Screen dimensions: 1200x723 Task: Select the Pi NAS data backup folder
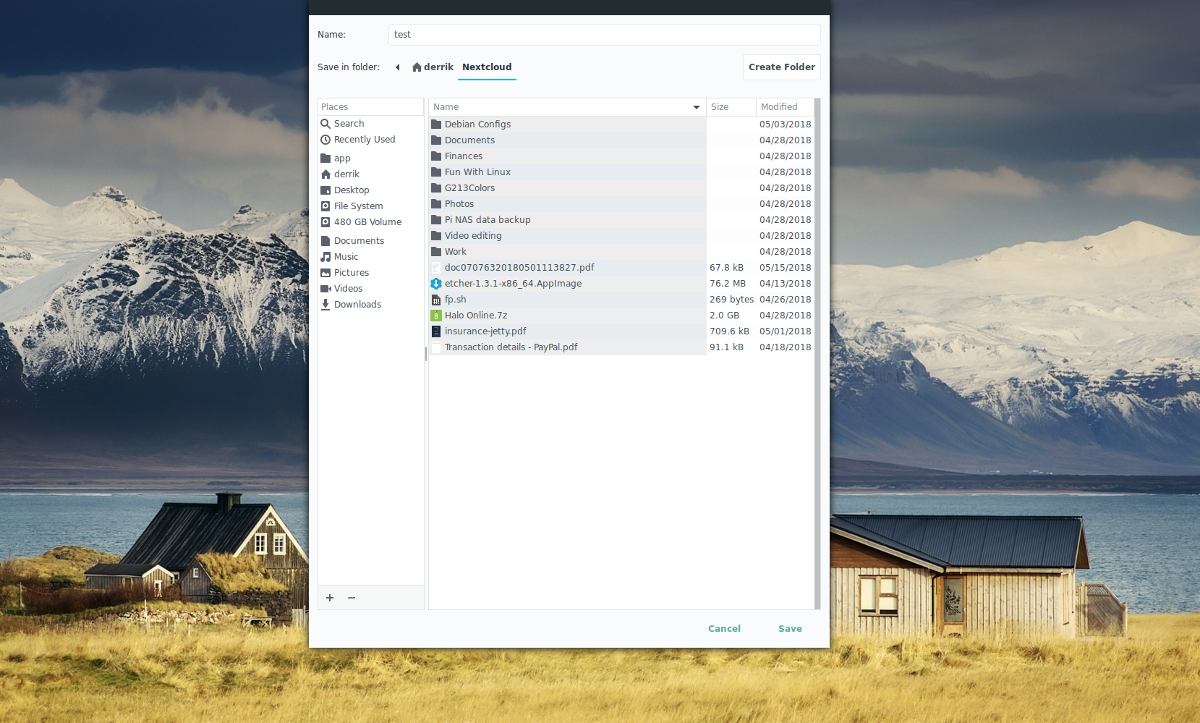pos(621,220)
